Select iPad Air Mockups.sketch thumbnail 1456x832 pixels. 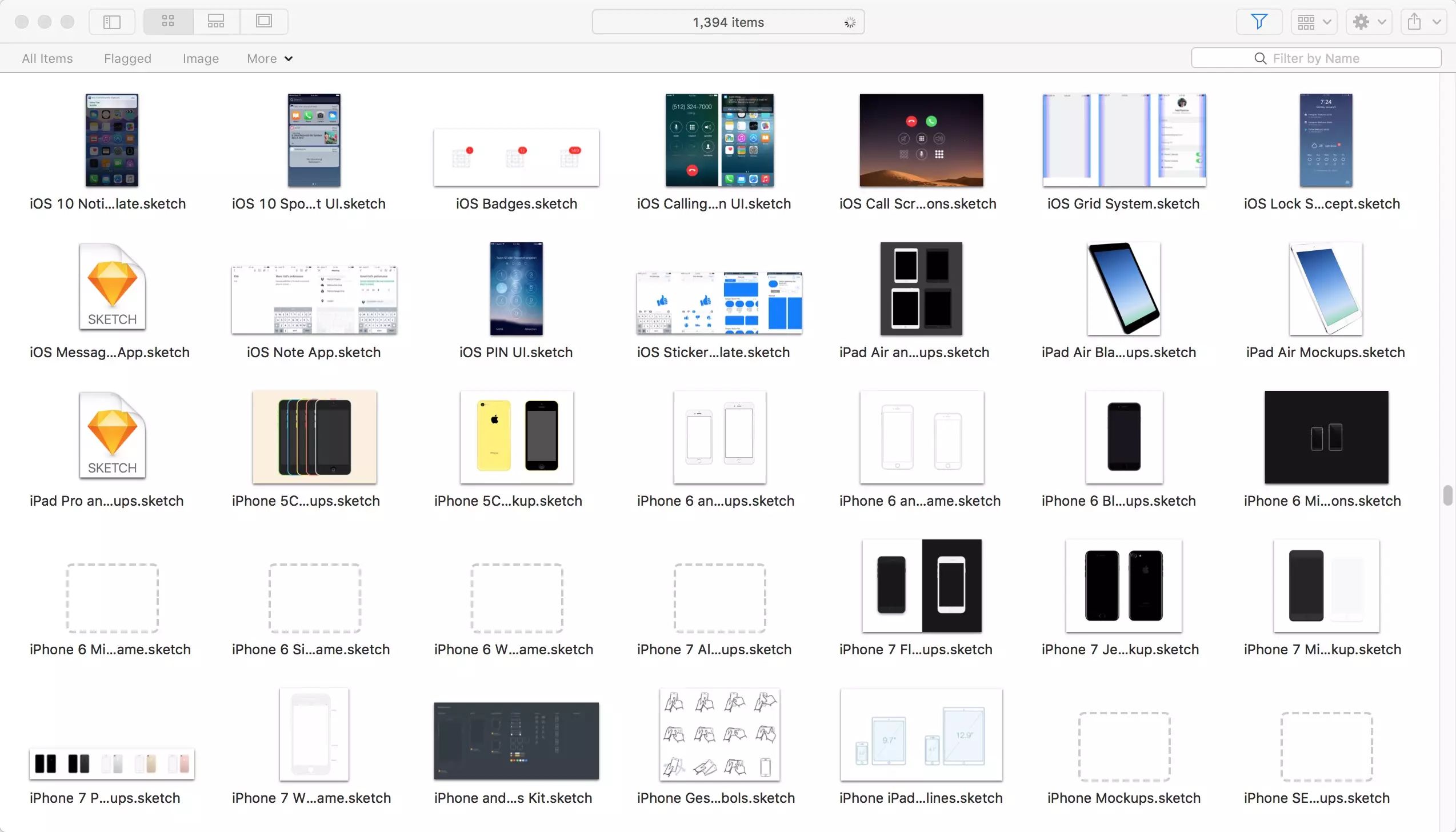point(1326,289)
